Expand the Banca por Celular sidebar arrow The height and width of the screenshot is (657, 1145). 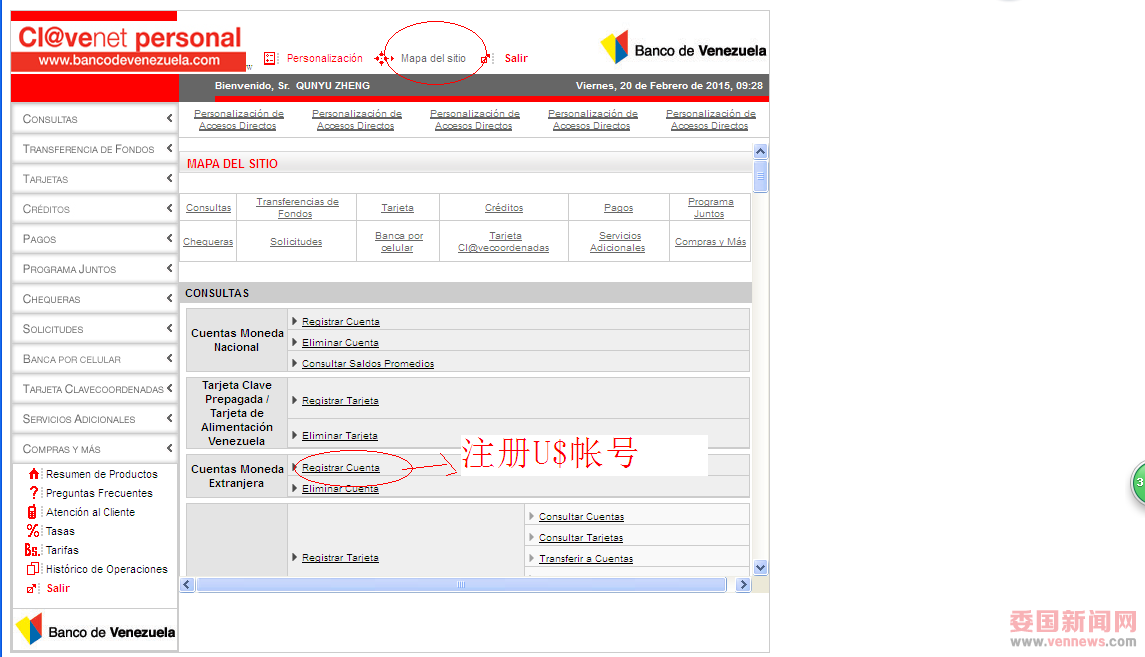[x=169, y=358]
